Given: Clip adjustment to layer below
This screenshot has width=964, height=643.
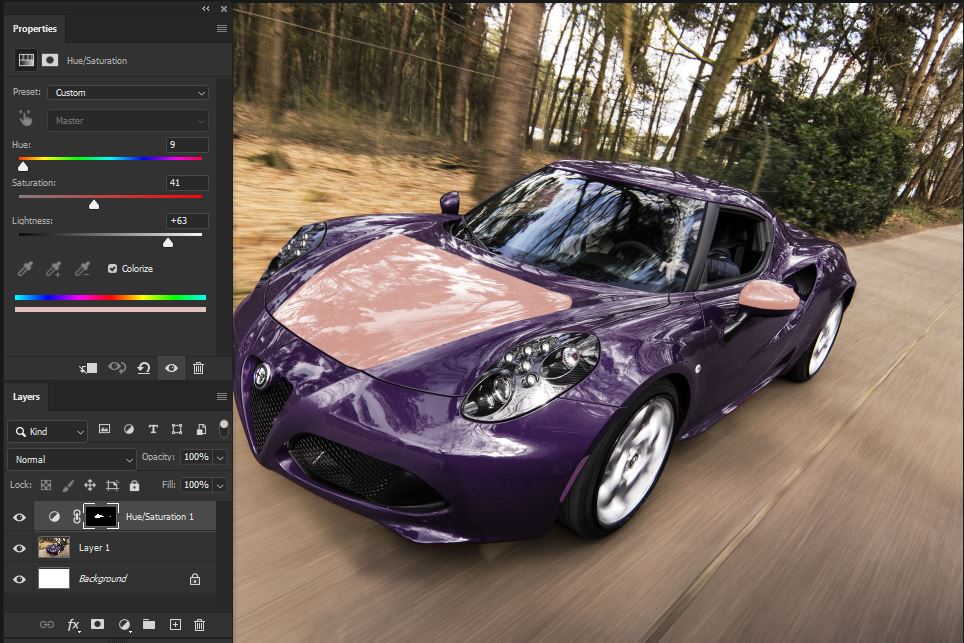Looking at the screenshot, I should coord(88,368).
